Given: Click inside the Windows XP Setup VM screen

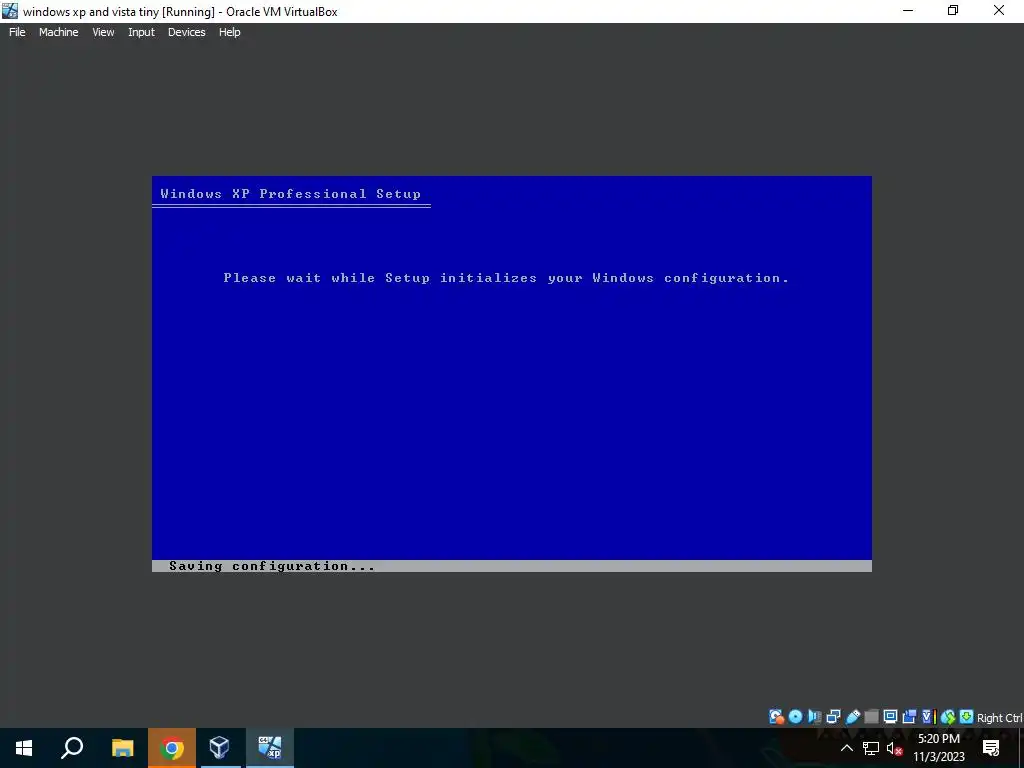Looking at the screenshot, I should (511, 374).
